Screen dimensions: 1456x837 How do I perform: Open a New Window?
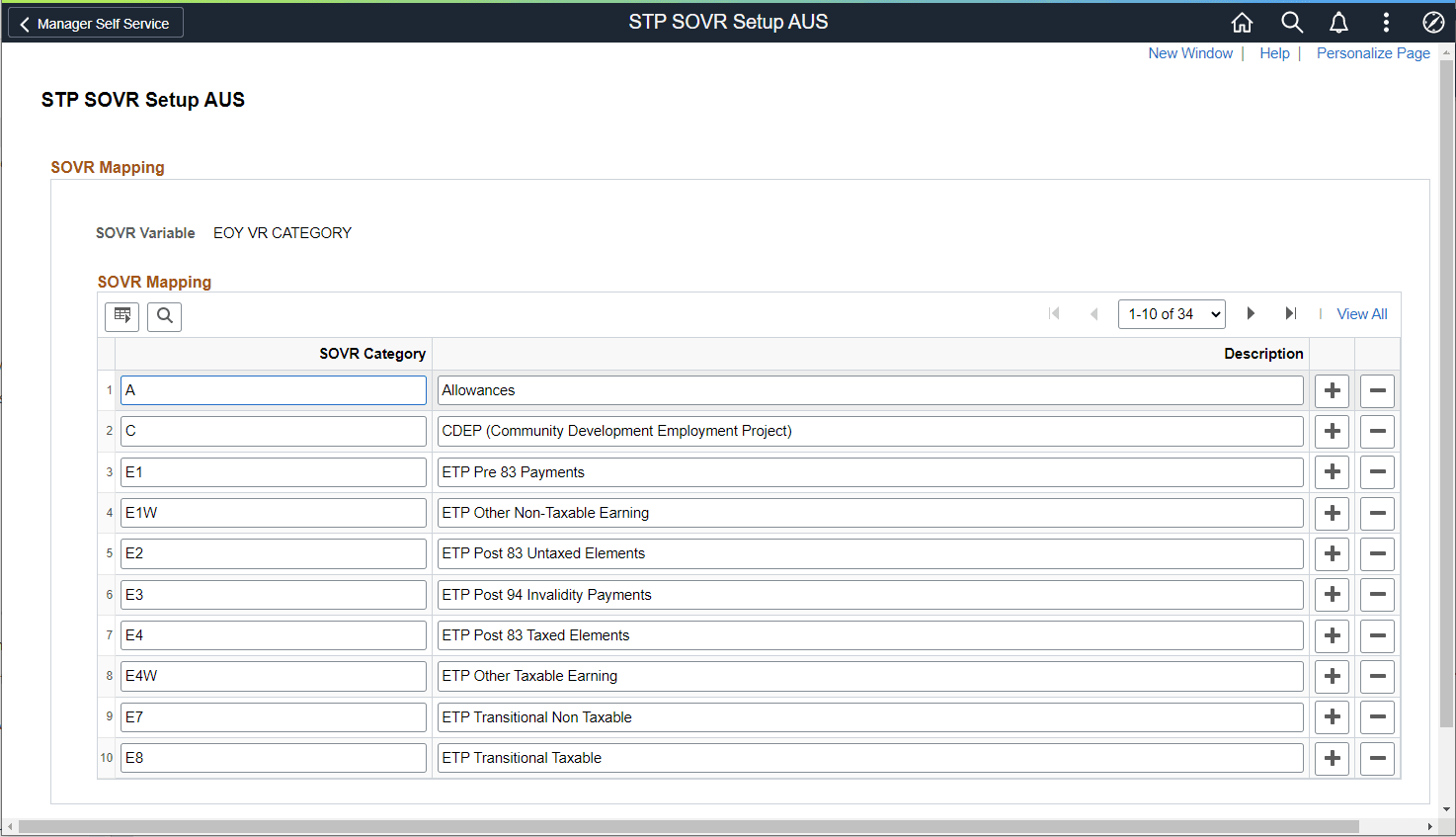(1190, 53)
